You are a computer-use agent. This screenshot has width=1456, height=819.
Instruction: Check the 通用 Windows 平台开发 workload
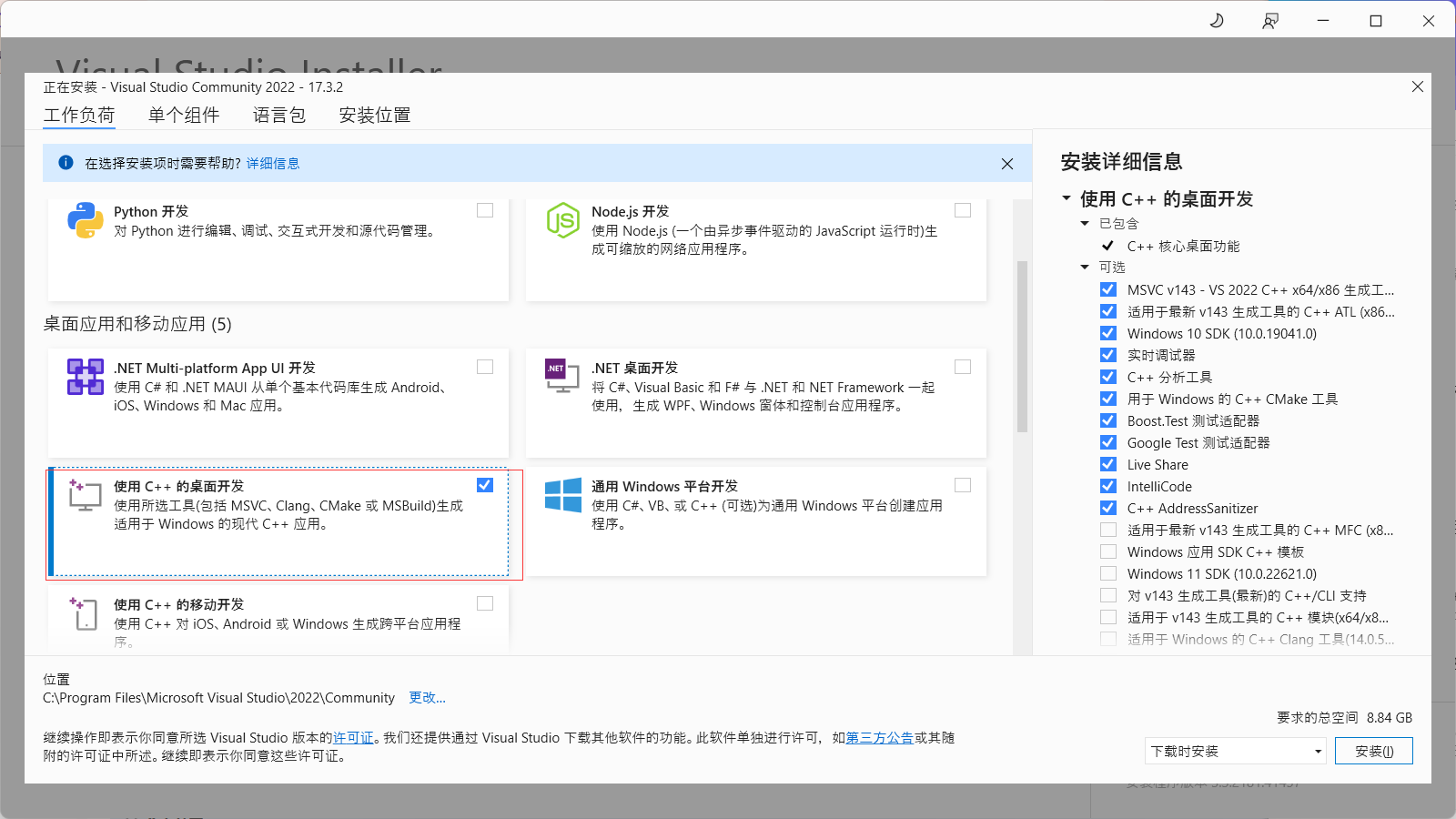click(963, 485)
